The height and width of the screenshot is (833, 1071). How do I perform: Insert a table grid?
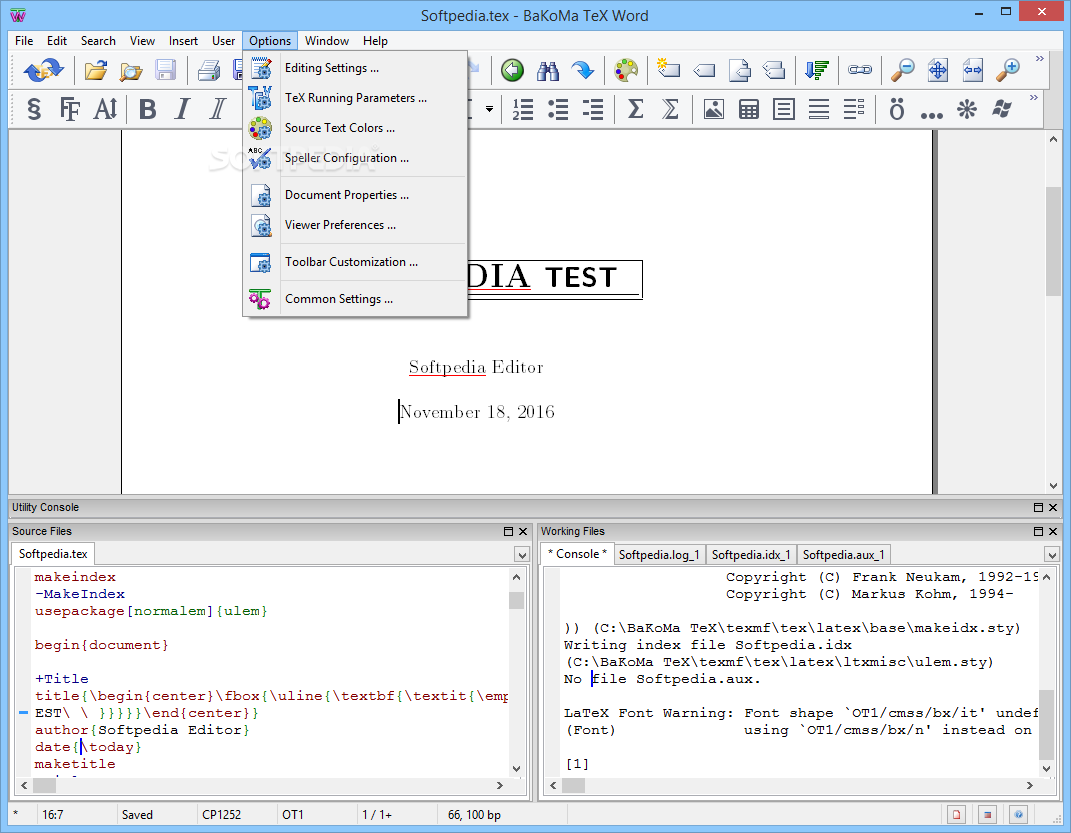(x=749, y=109)
